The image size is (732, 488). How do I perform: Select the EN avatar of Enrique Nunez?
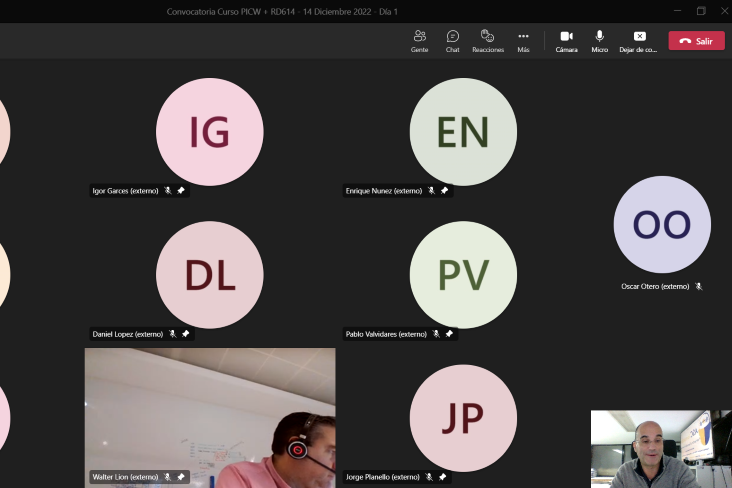[x=463, y=132]
